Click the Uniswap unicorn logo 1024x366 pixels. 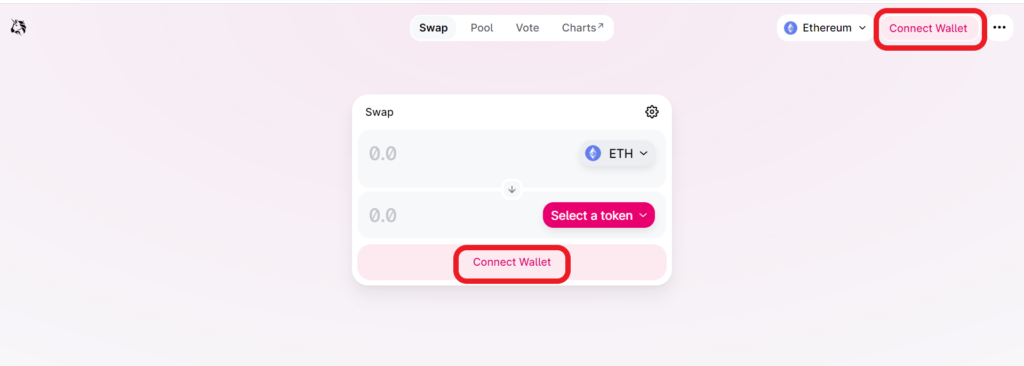[18, 27]
